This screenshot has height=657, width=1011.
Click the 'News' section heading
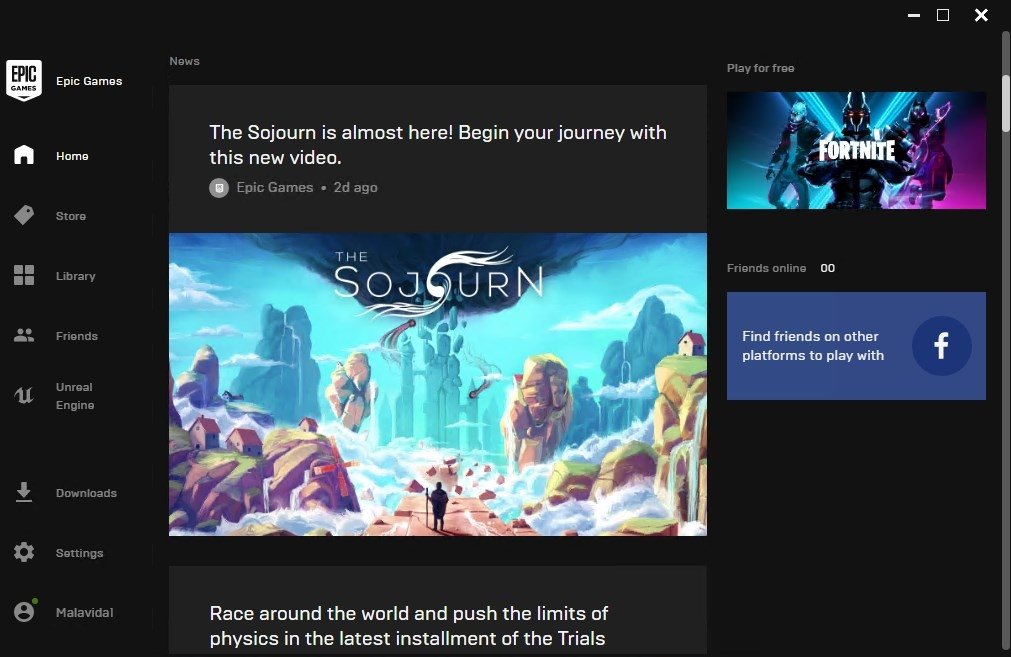pyautogui.click(x=184, y=61)
